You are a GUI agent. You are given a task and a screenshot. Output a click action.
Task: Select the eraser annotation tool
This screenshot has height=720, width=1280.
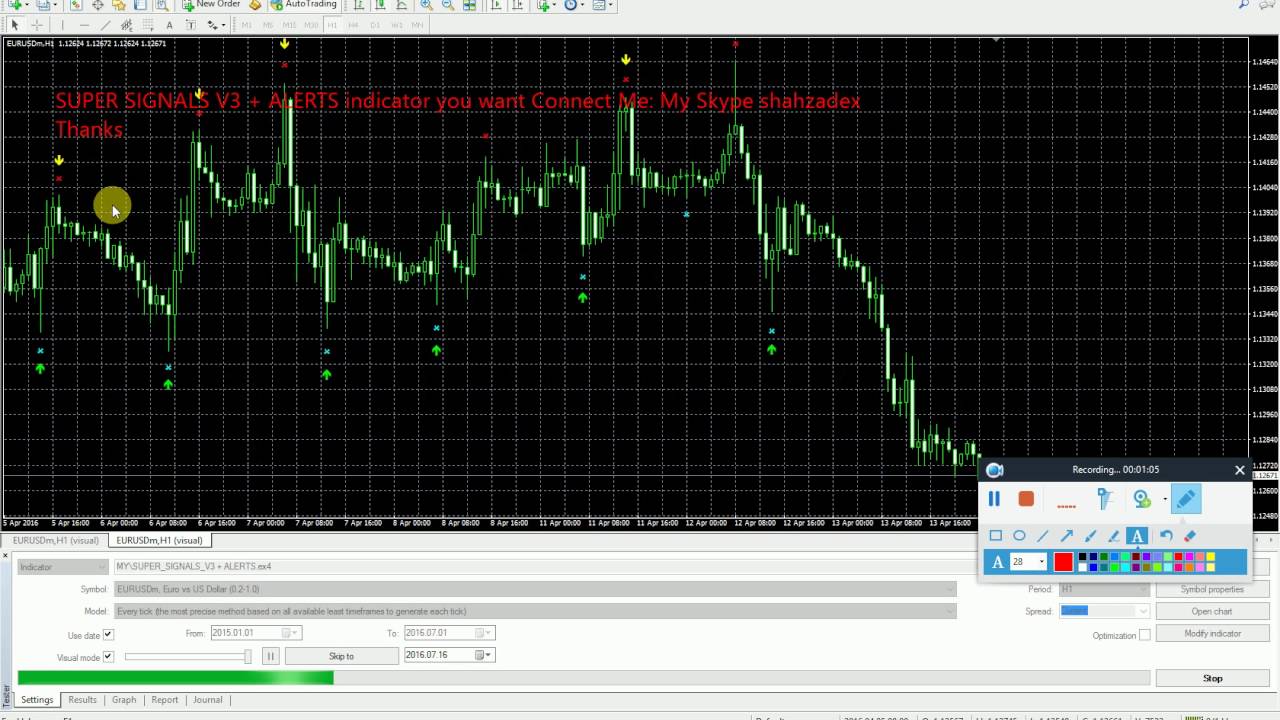click(1190, 536)
